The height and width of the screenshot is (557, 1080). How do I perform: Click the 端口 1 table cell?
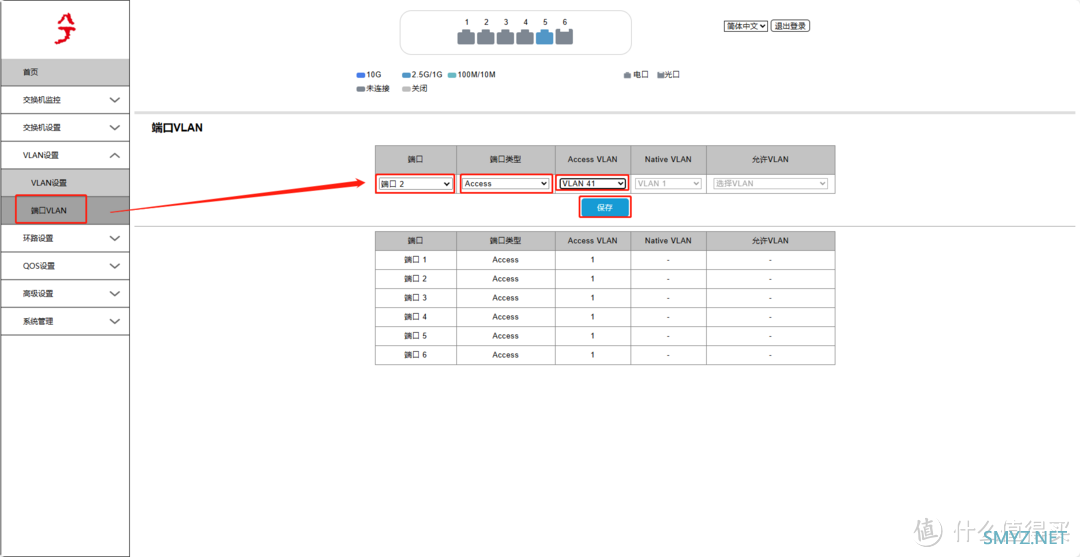[x=415, y=260]
